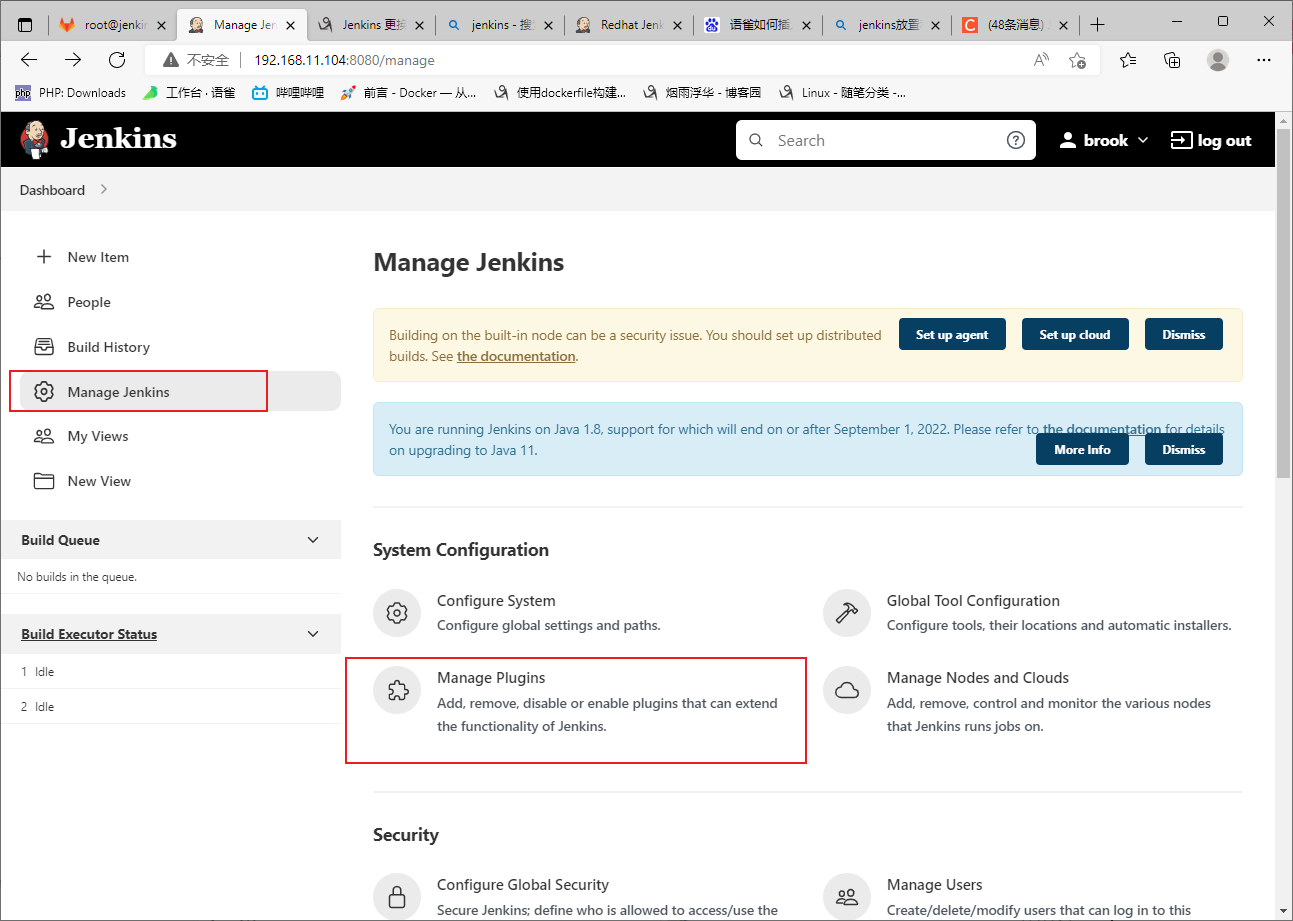Switch to the 语雀如何插入 tab
The width and height of the screenshot is (1293, 921).
757,24
